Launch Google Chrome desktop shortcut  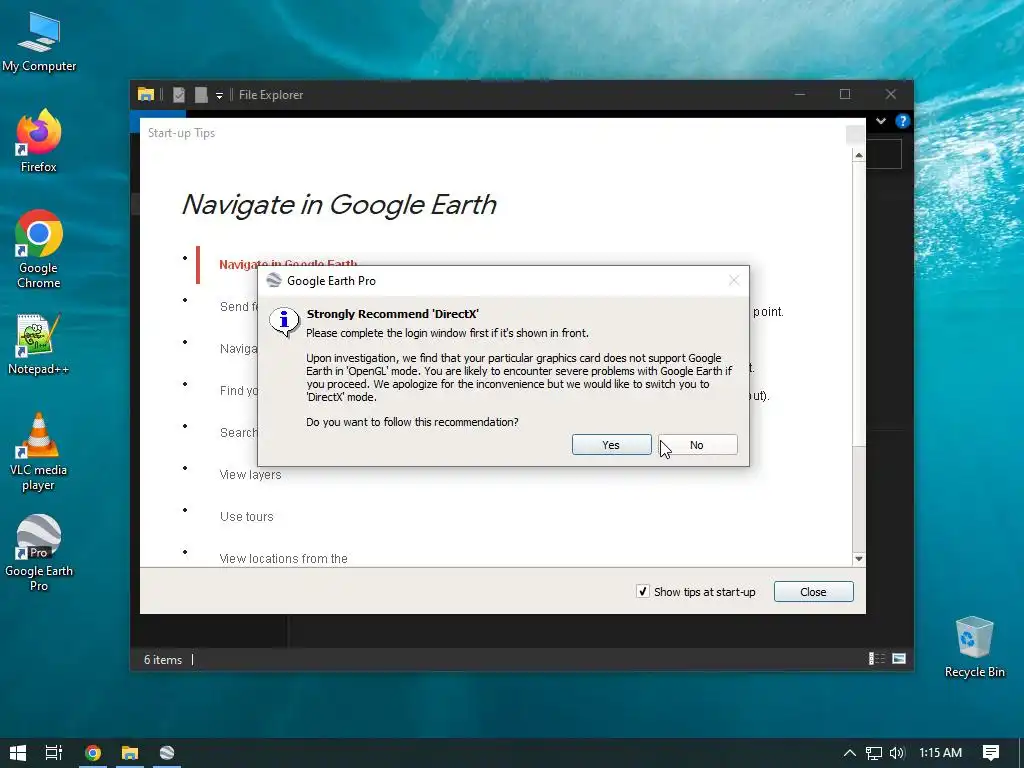pos(39,249)
